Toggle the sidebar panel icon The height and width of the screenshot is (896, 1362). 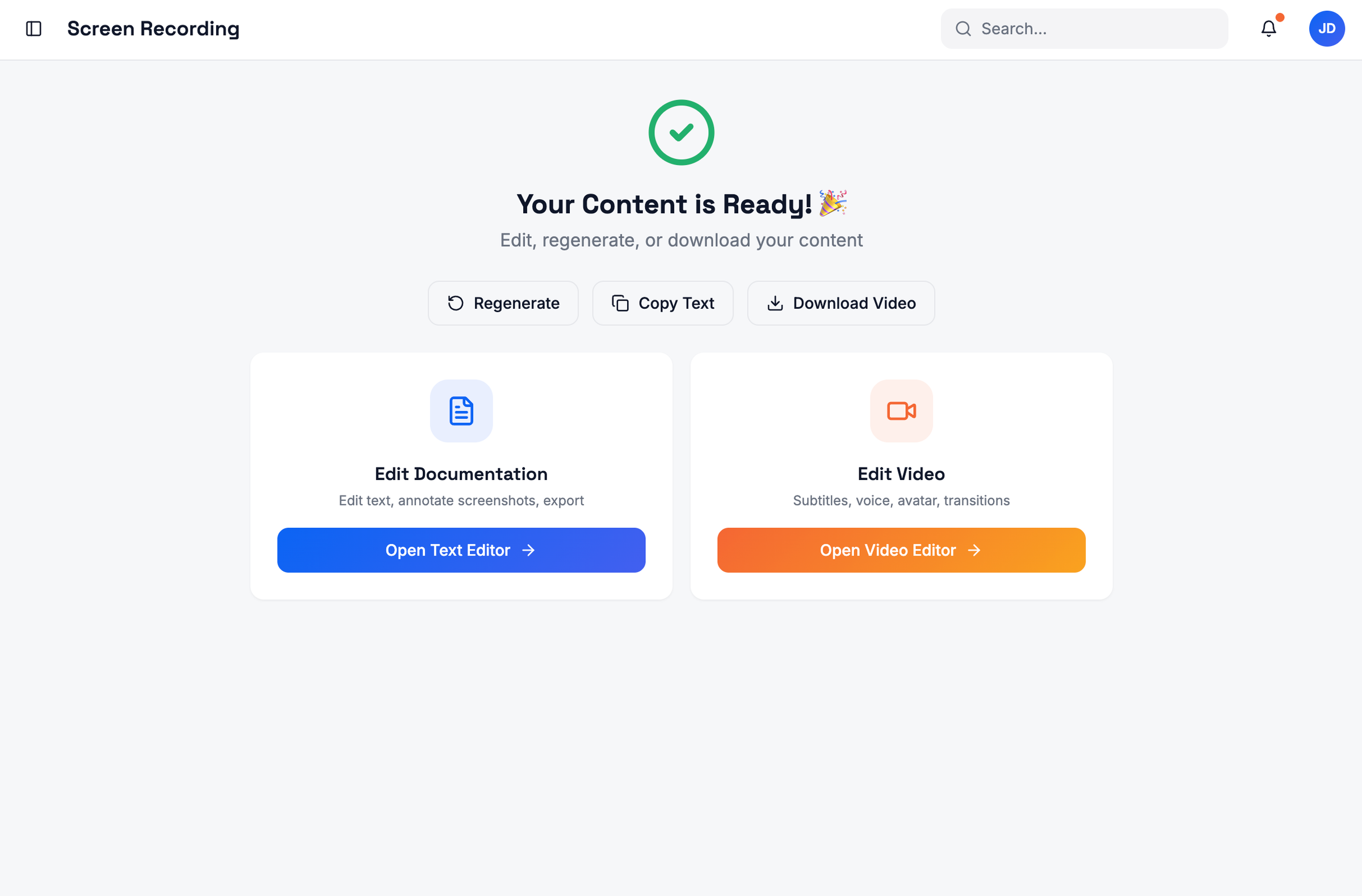click(x=33, y=28)
